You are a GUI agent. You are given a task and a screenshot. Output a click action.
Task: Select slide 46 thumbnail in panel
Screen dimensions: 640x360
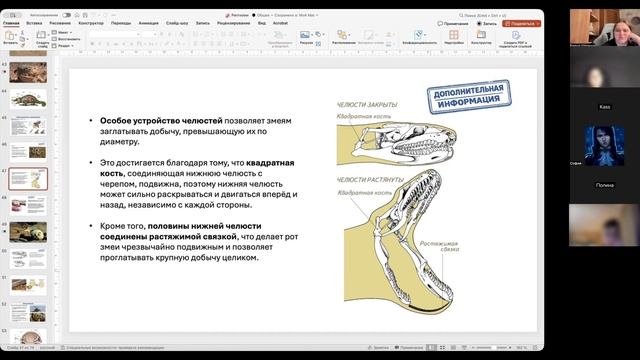point(28,152)
